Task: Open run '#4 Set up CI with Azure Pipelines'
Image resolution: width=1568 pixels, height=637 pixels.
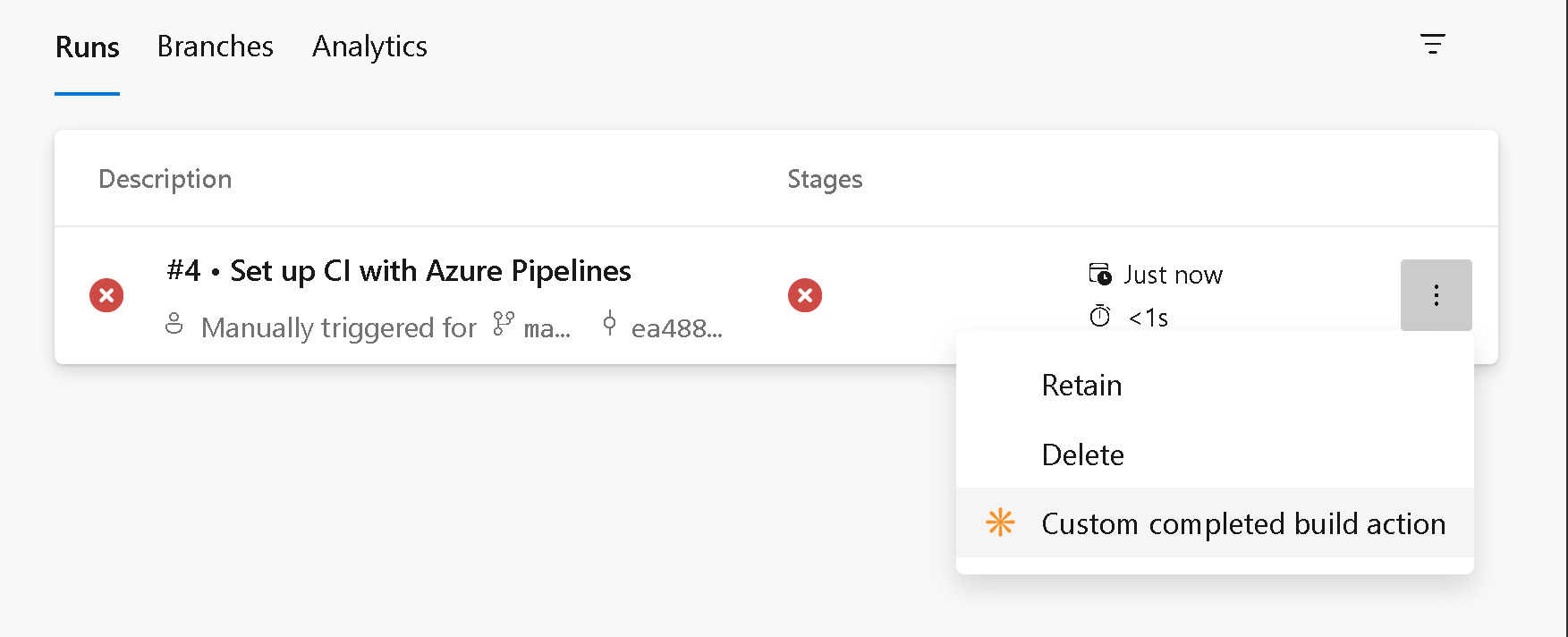Action: [x=399, y=270]
